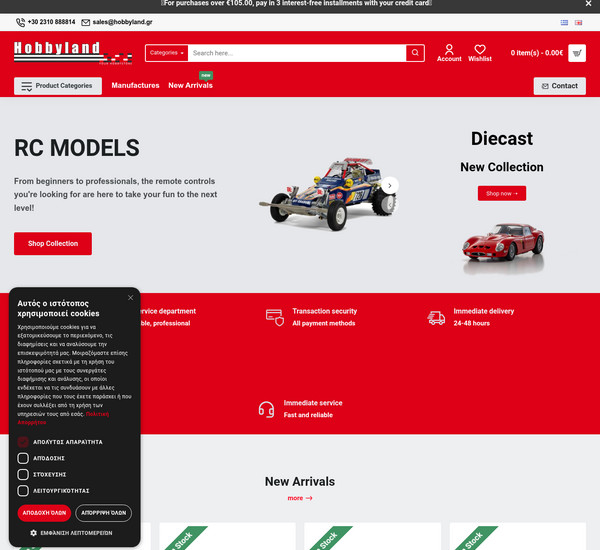The width and height of the screenshot is (600, 550).
Task: Focus the Search here input field
Action: tap(297, 53)
